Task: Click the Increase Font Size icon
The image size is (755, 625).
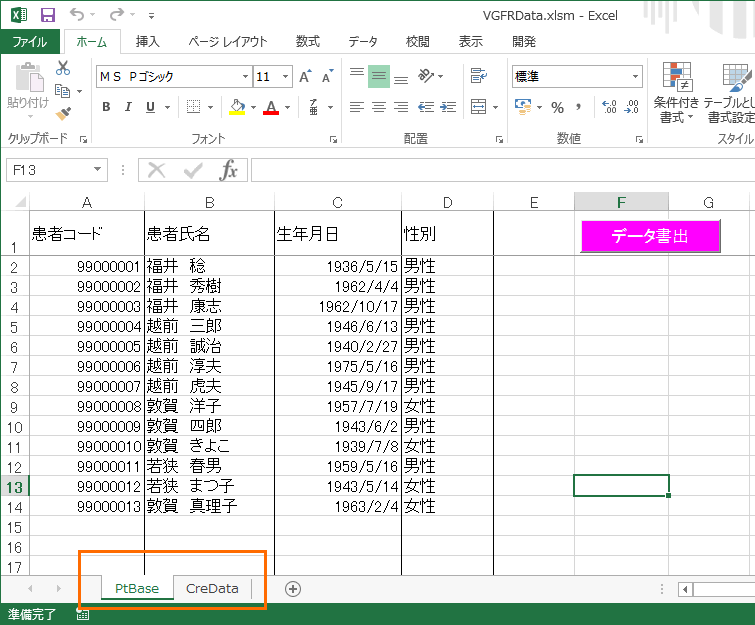Action: tap(305, 77)
